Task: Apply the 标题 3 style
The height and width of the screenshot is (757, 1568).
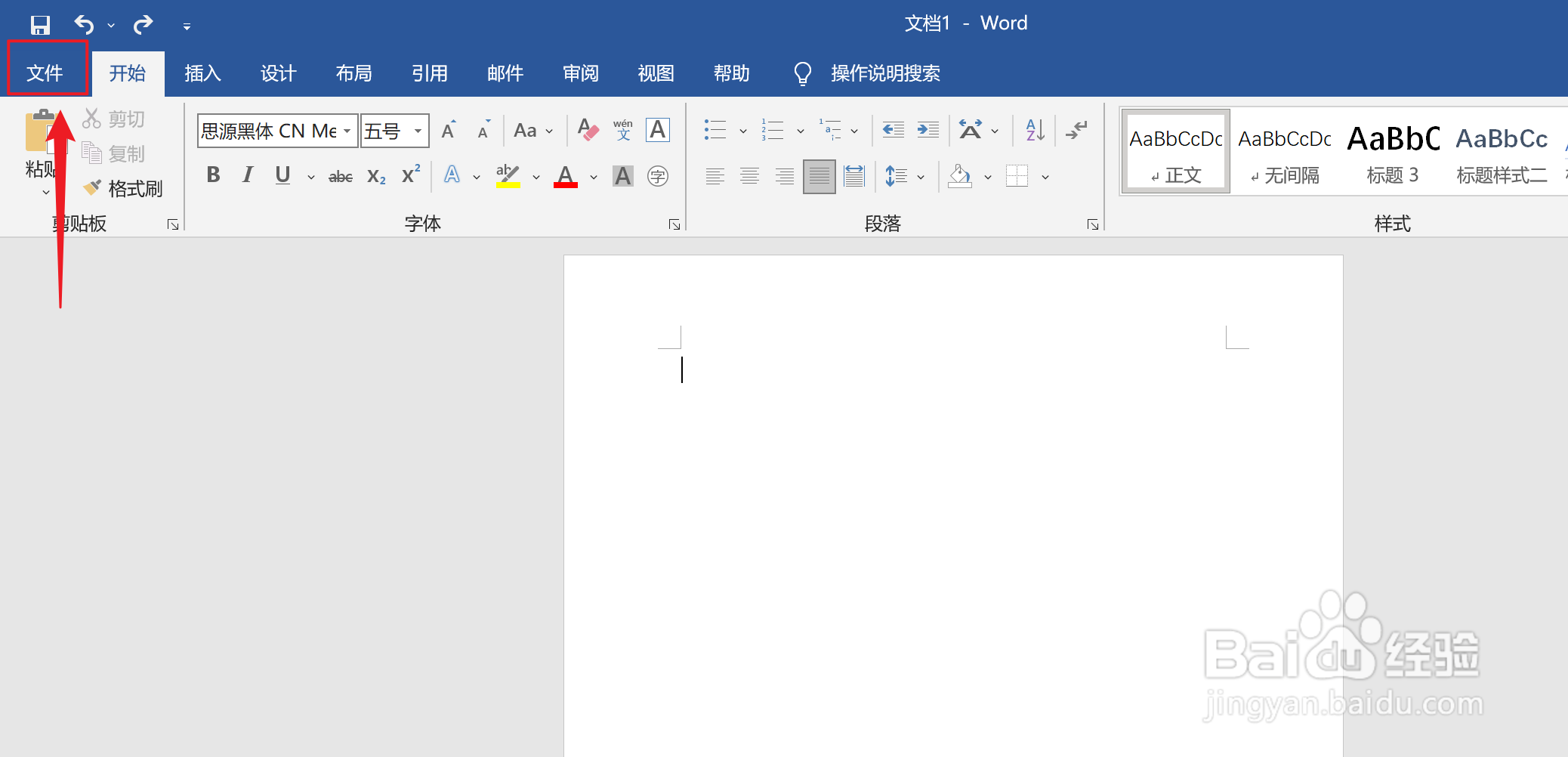Action: click(x=1394, y=150)
